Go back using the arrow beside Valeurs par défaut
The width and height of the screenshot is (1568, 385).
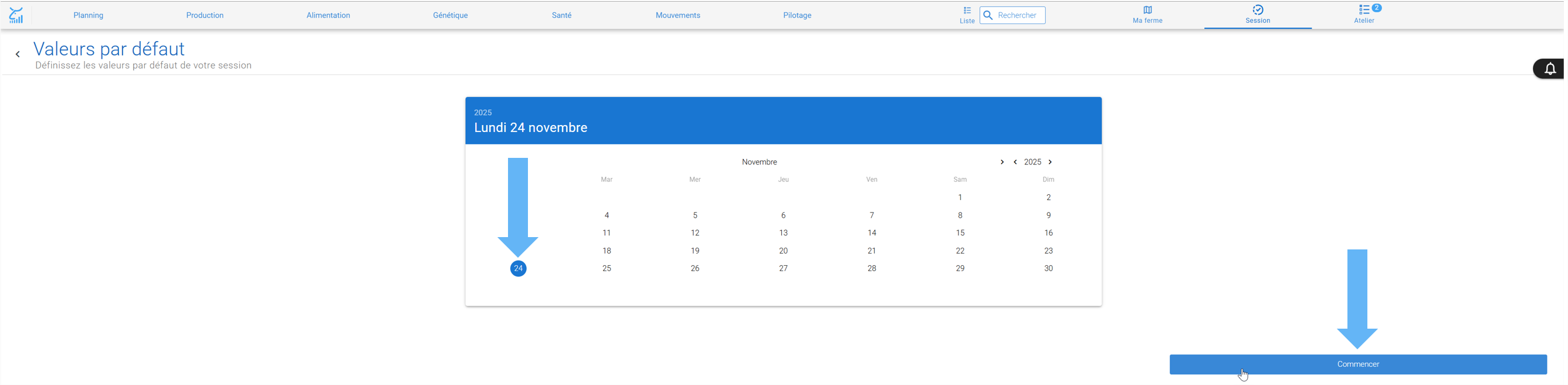pos(18,54)
